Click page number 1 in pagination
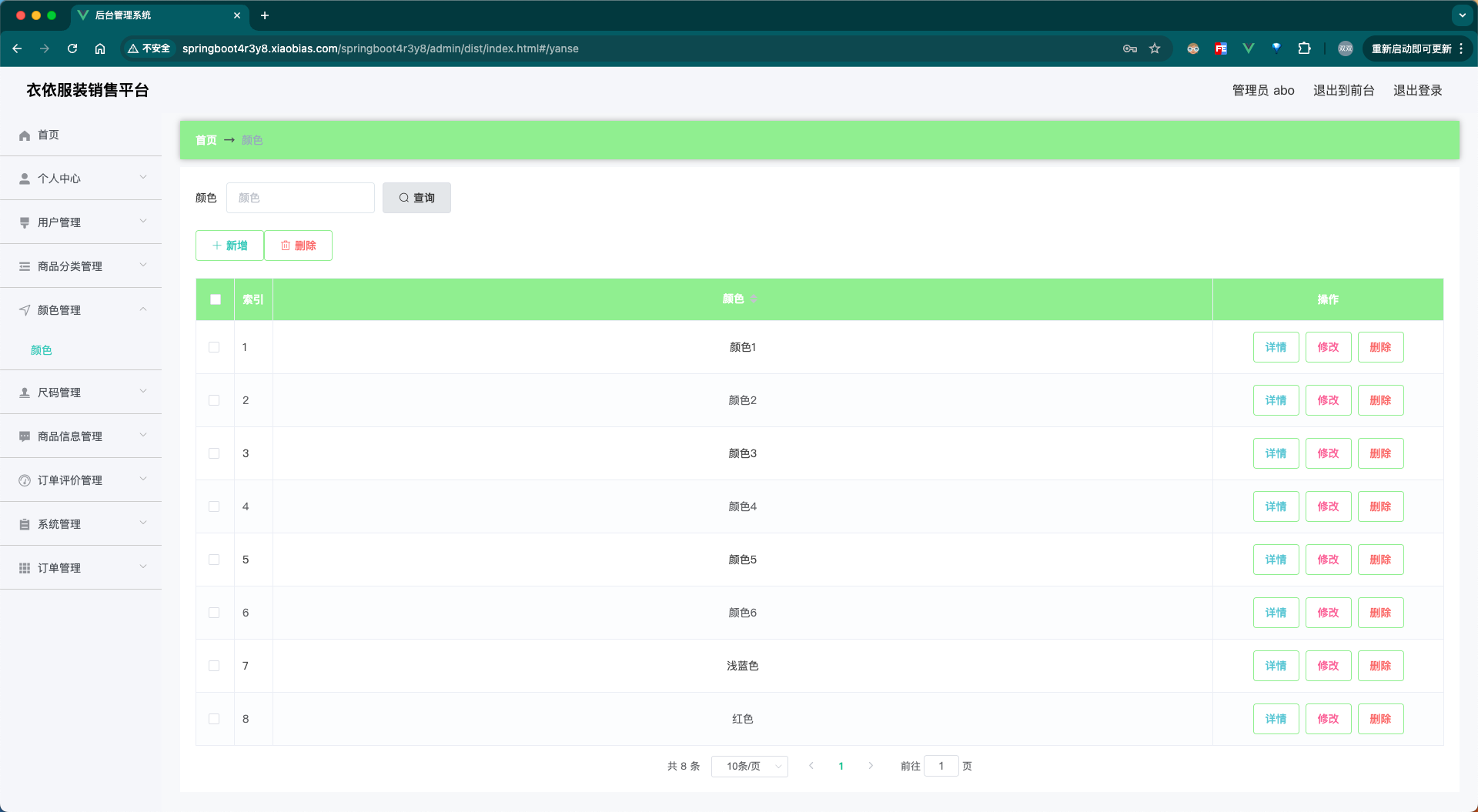 coord(841,766)
